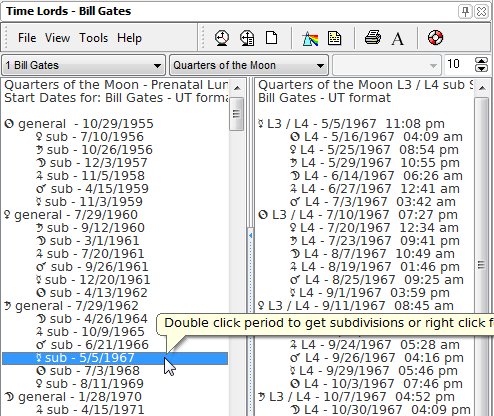Click right pane scroll-up arrow

coord(482,88)
